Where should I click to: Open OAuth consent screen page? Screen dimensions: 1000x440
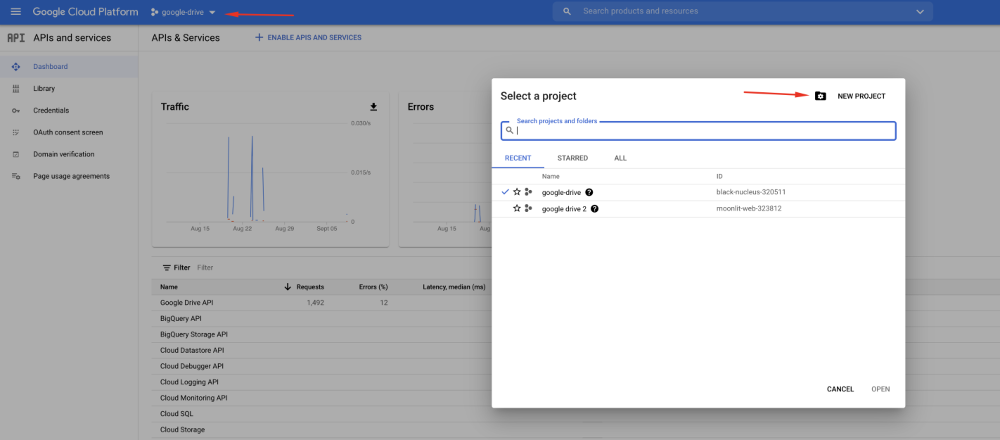69,132
